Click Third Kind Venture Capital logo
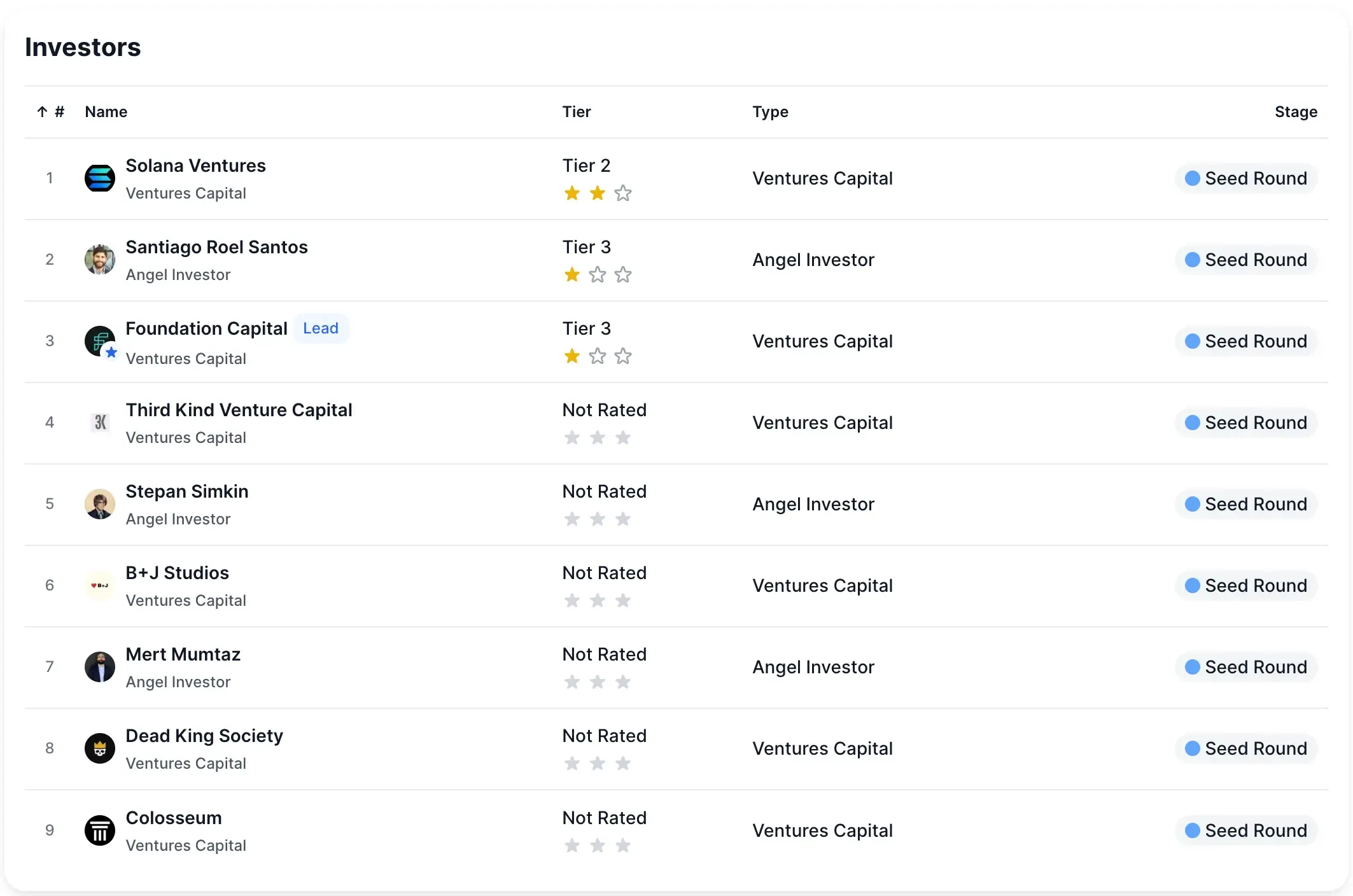1353x896 pixels. (100, 423)
